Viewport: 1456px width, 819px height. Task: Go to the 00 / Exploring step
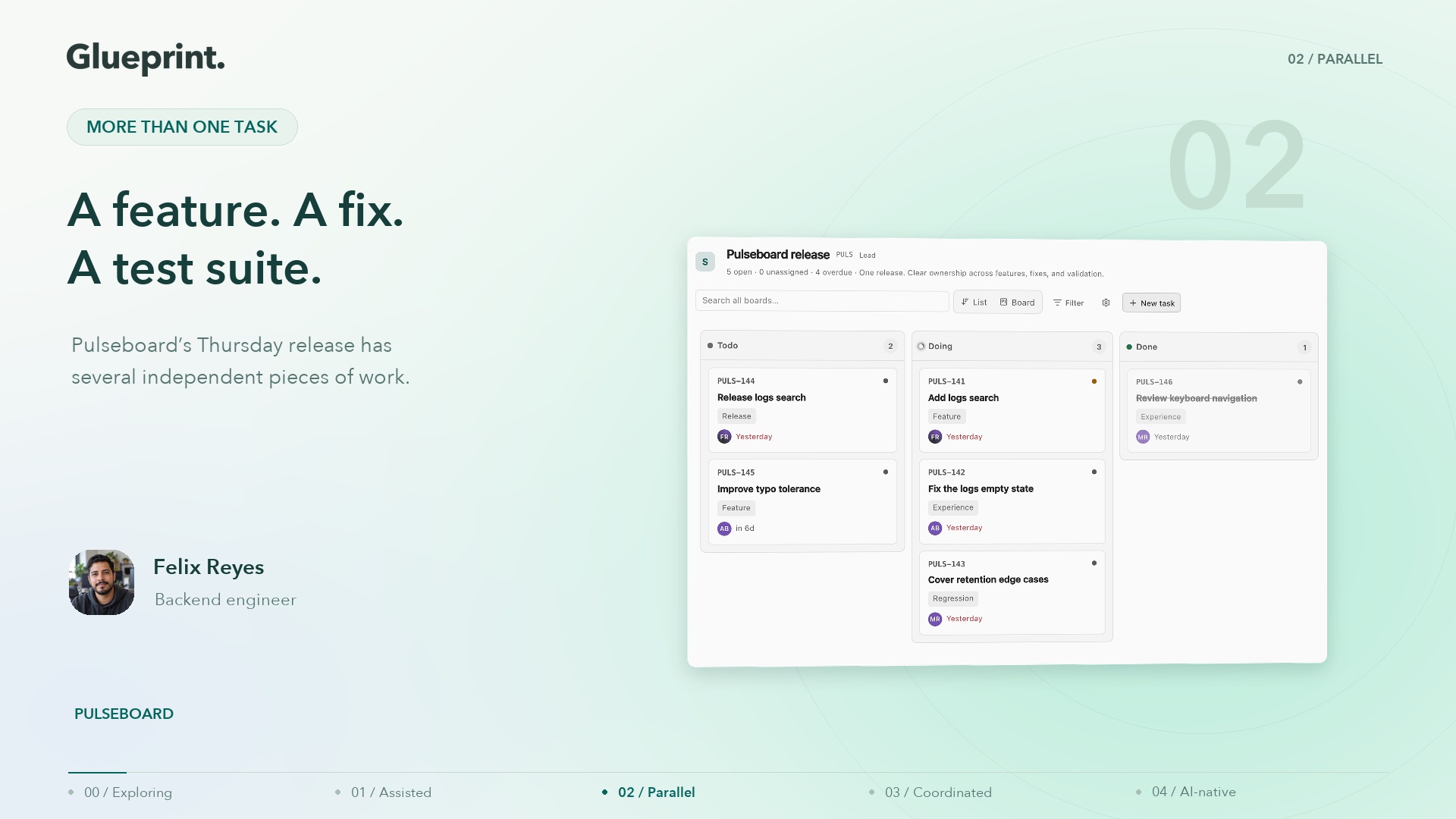click(121, 792)
